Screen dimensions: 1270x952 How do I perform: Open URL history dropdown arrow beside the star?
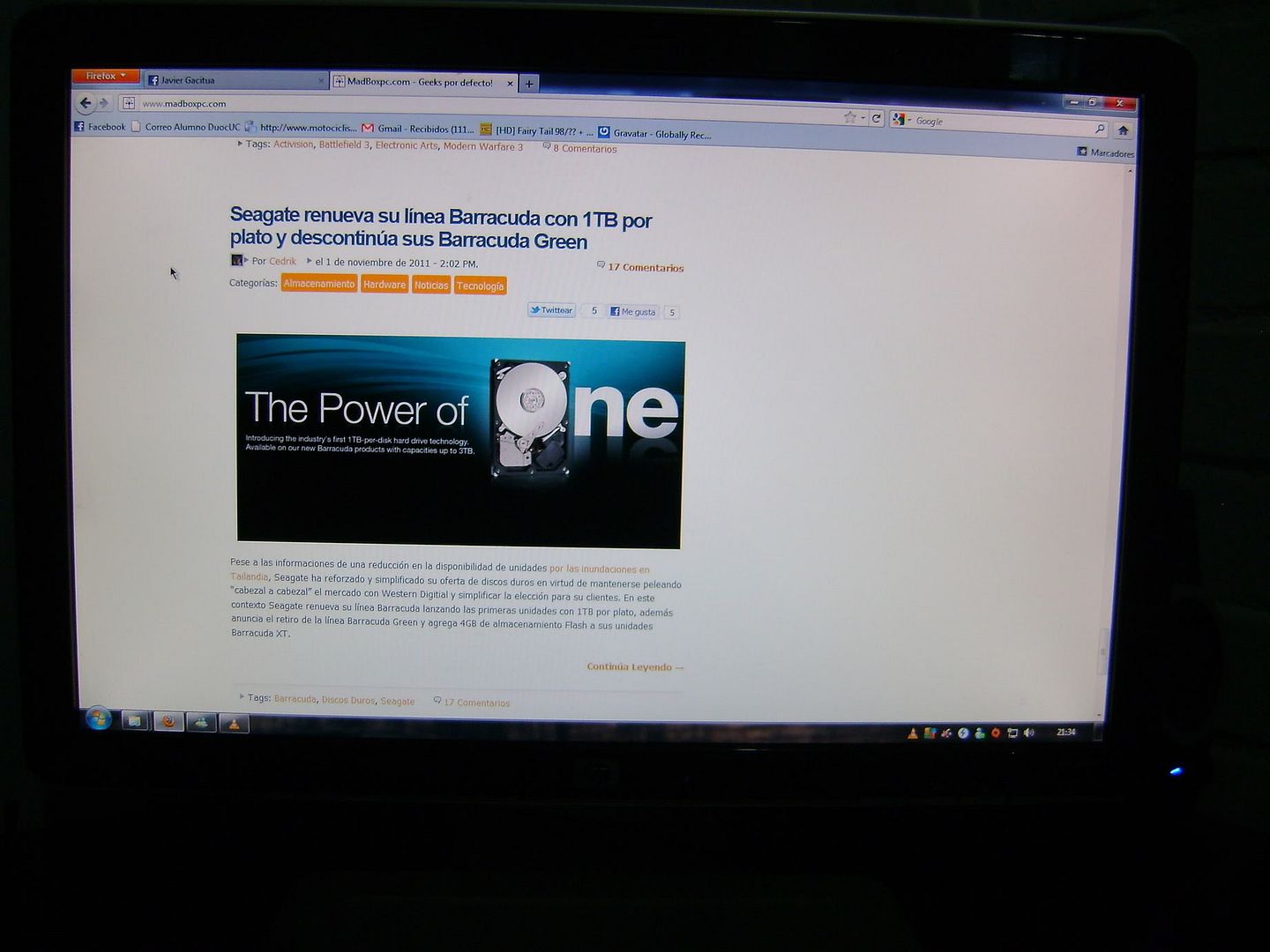tap(863, 117)
